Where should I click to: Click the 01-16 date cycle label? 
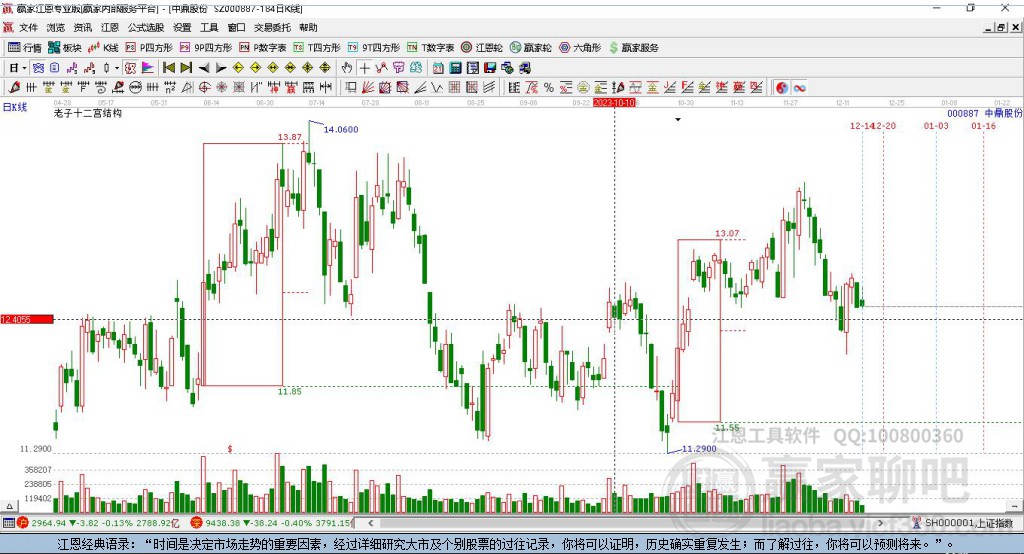coord(984,125)
